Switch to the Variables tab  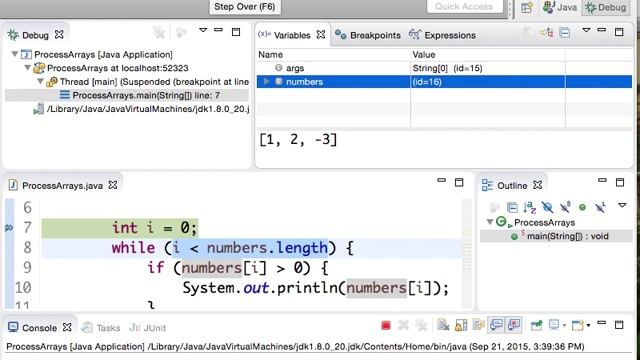click(x=292, y=35)
